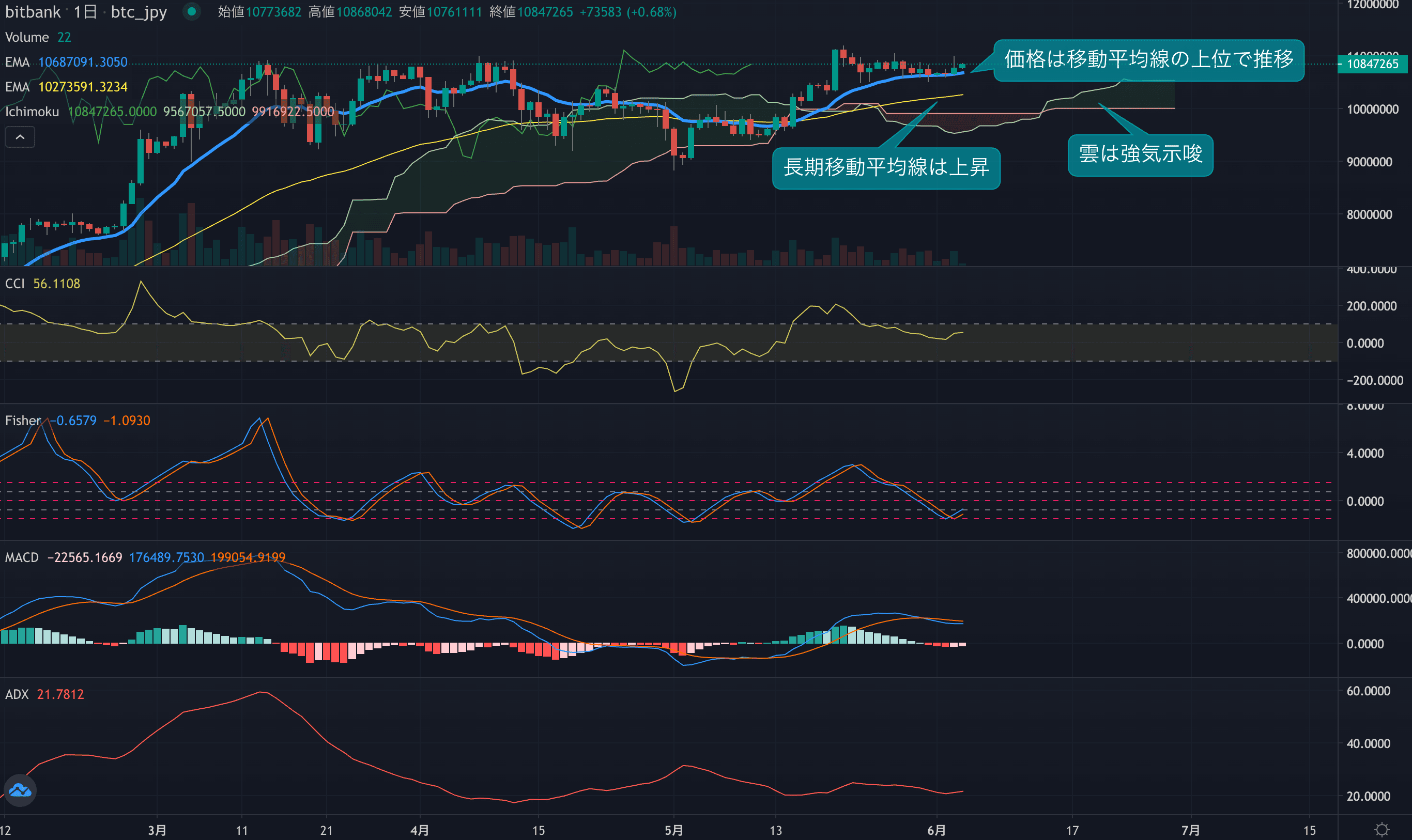Select the Volume indicator legend
This screenshot has width=1412, height=840.
point(26,37)
